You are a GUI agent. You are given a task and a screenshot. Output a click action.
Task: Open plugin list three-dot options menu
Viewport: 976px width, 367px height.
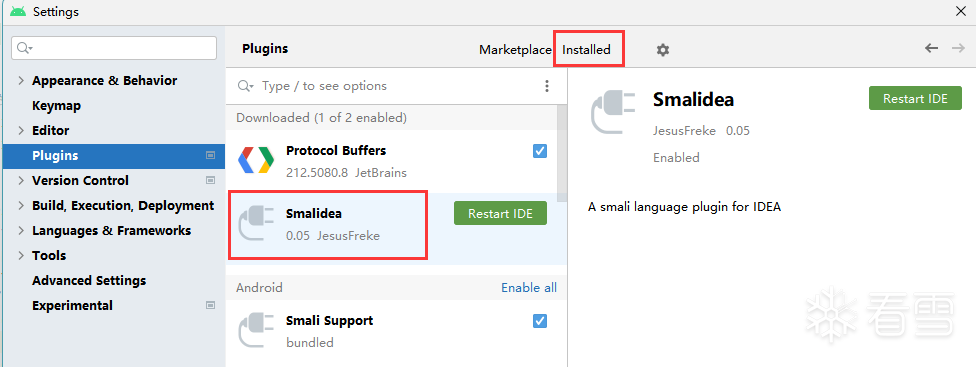tap(547, 86)
